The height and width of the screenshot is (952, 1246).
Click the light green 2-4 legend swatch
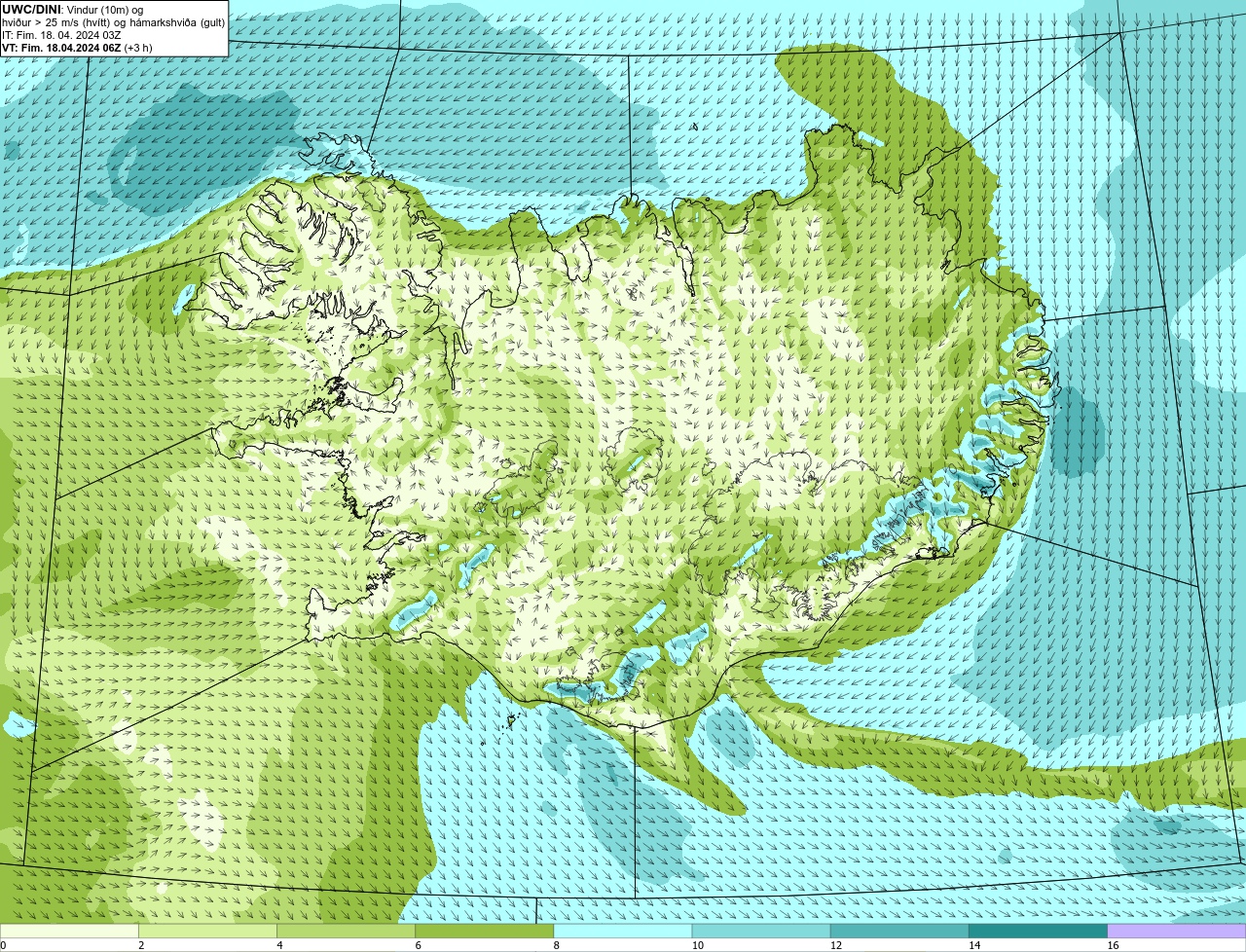click(x=208, y=932)
